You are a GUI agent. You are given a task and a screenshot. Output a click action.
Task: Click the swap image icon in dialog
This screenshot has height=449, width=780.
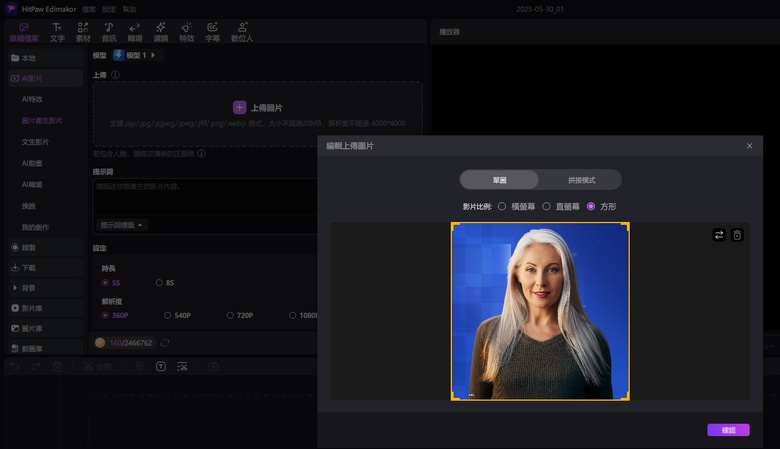718,235
